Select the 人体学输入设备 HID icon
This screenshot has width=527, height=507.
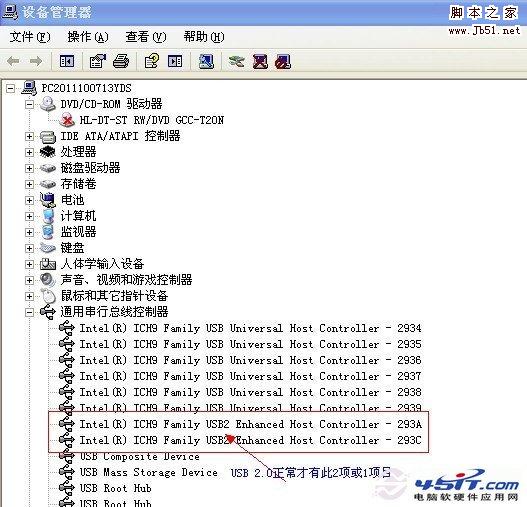[48, 264]
